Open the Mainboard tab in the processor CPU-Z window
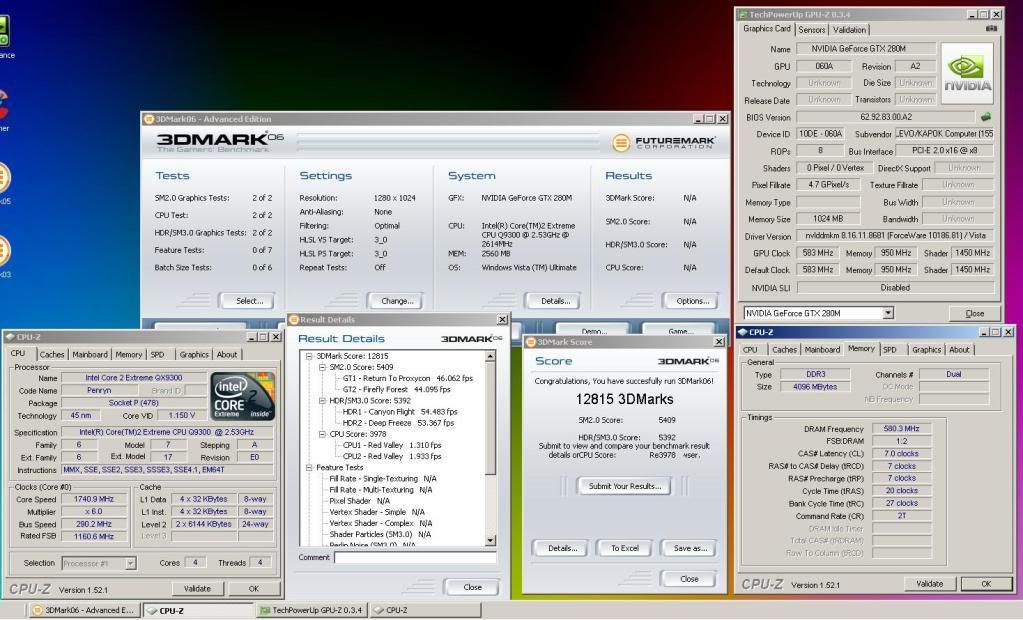This screenshot has width=1023, height=620. click(x=90, y=354)
